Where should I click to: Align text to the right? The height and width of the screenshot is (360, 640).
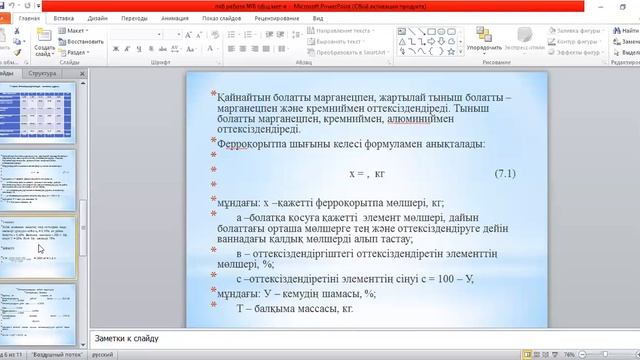[x=255, y=49]
